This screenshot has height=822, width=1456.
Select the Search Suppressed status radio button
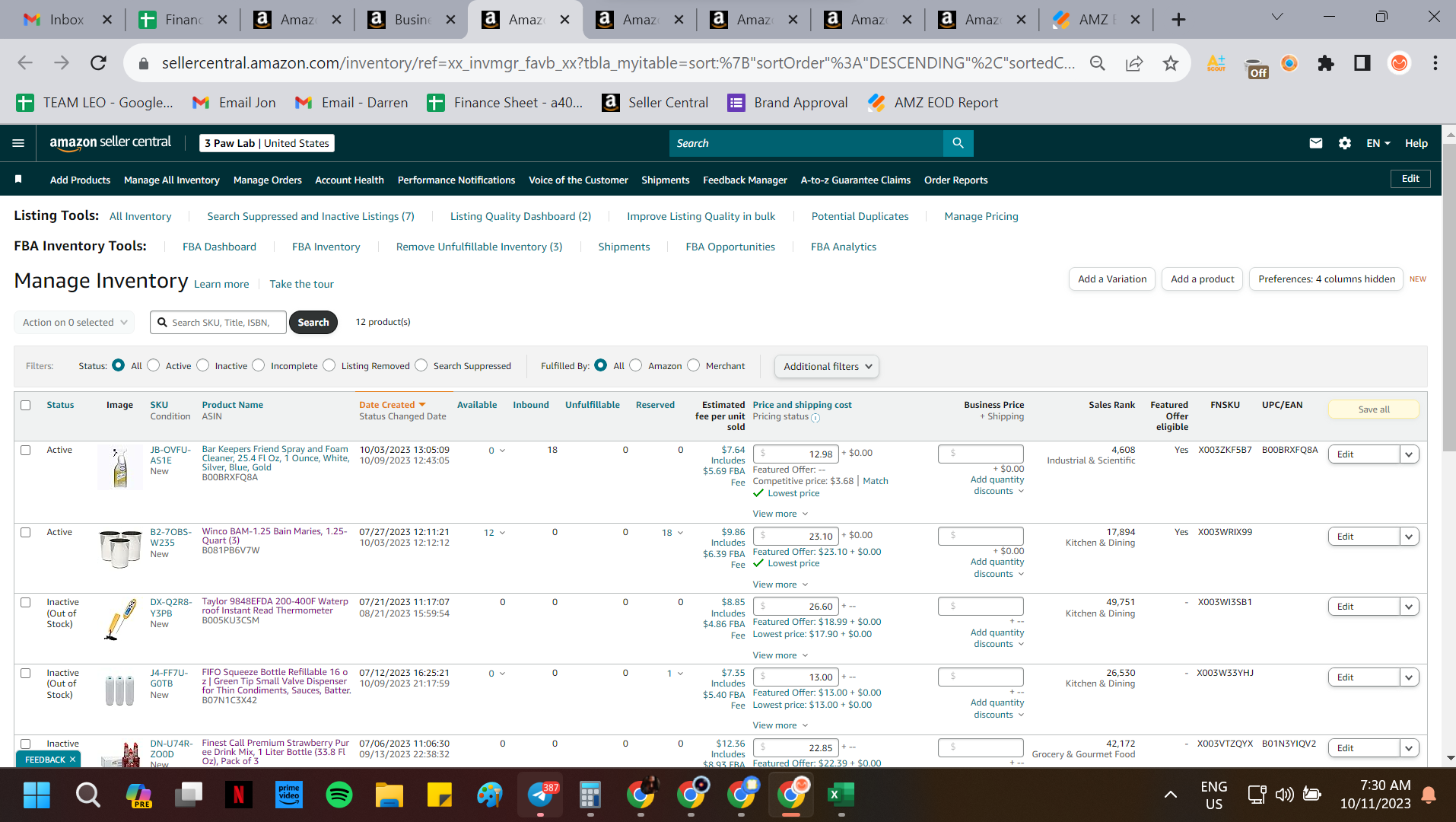pos(421,365)
